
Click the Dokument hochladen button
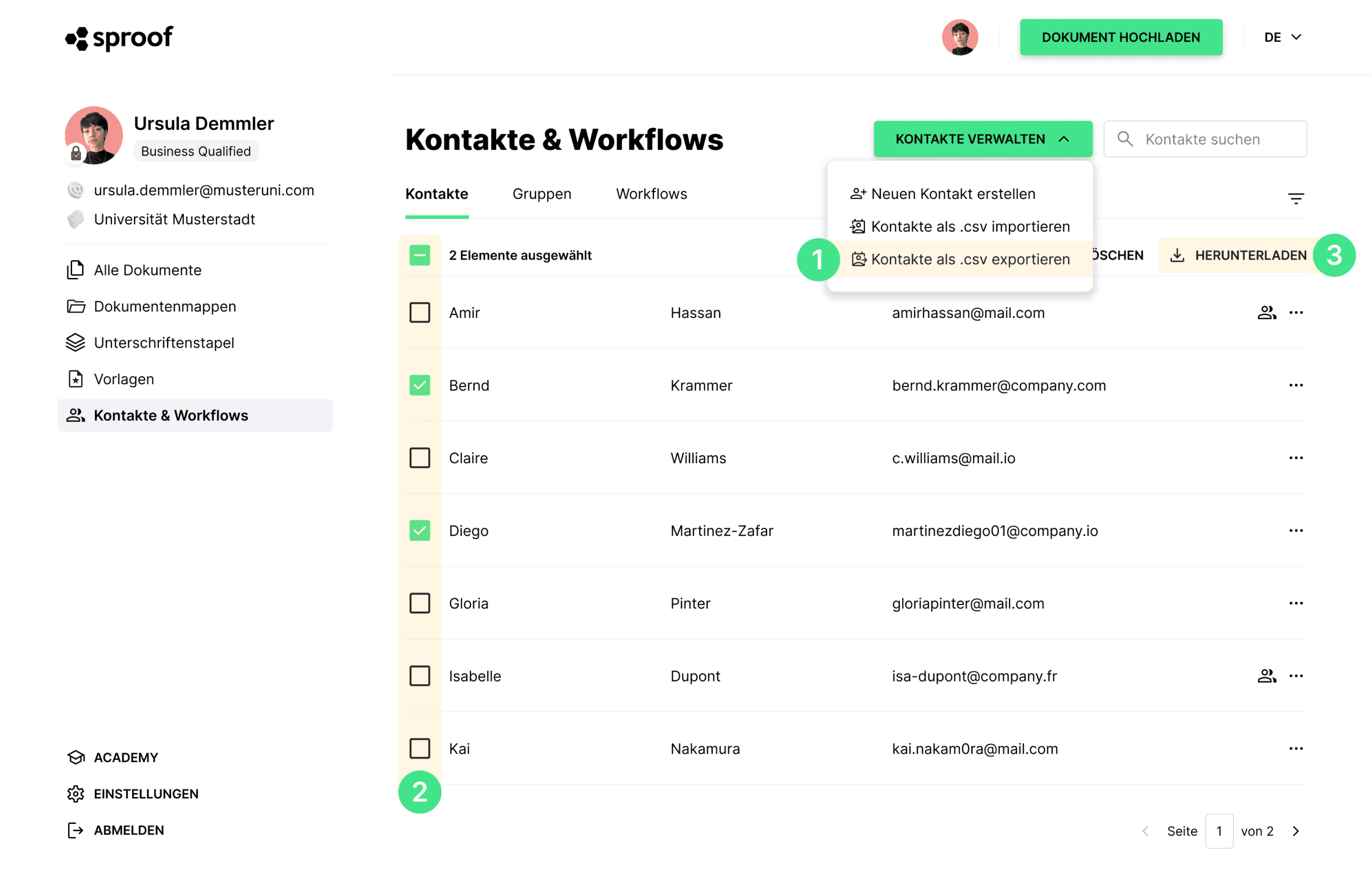pyautogui.click(x=1120, y=38)
